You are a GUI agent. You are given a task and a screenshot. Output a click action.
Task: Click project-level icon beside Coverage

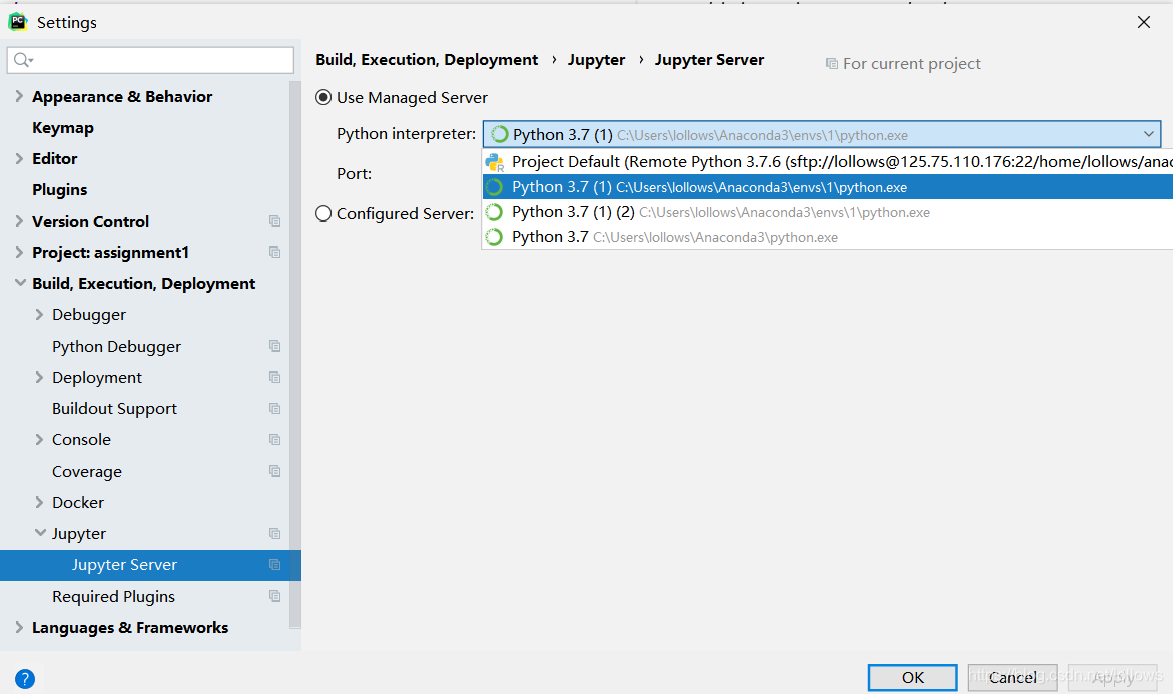click(275, 471)
